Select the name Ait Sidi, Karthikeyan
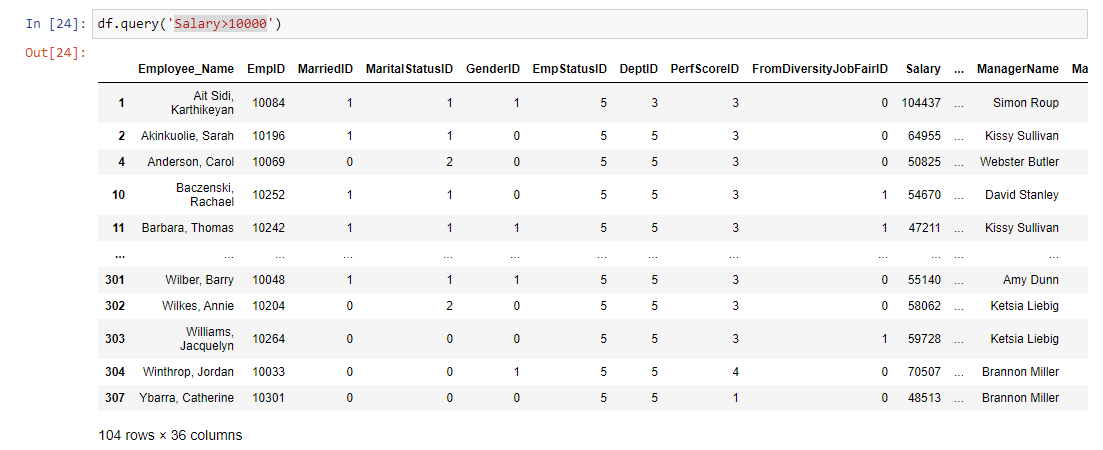Image resolution: width=1103 pixels, height=450 pixels. 203,103
